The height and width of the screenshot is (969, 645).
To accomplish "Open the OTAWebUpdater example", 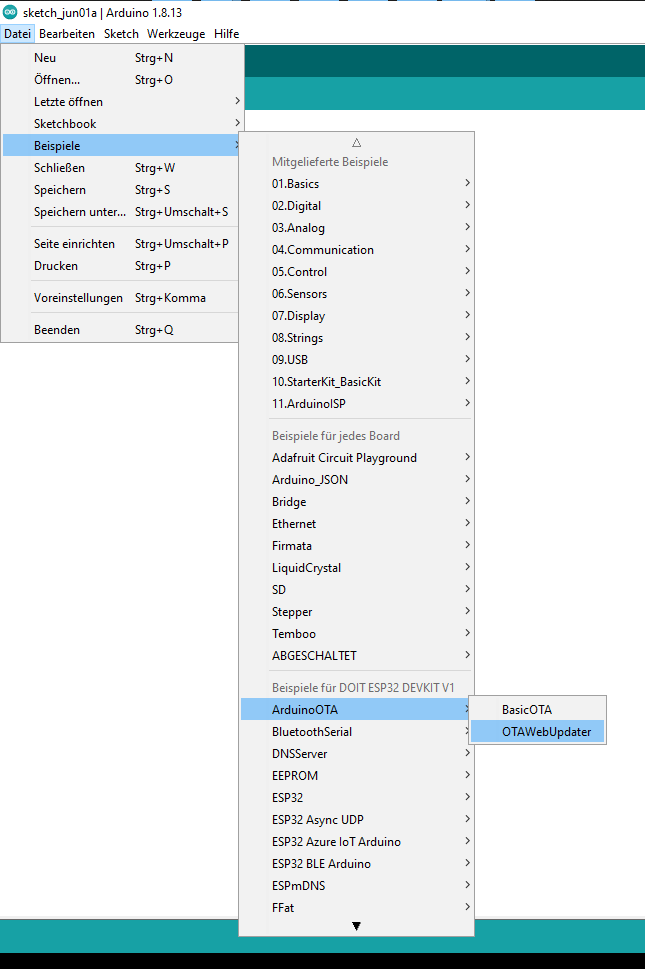I will point(546,732).
